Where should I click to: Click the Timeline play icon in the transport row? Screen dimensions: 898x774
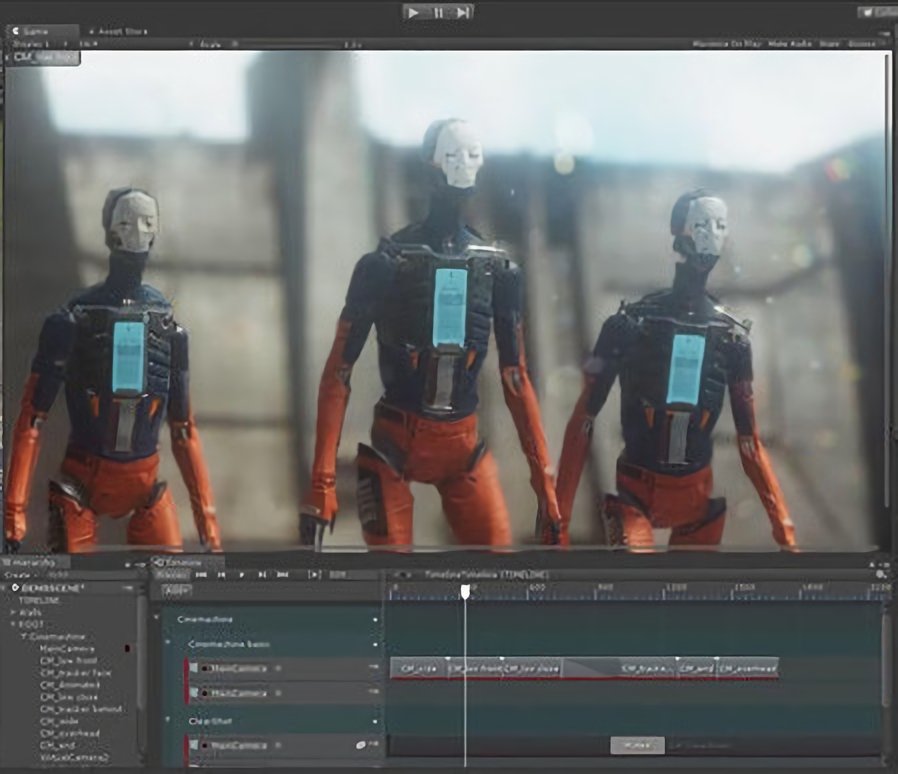tap(242, 575)
